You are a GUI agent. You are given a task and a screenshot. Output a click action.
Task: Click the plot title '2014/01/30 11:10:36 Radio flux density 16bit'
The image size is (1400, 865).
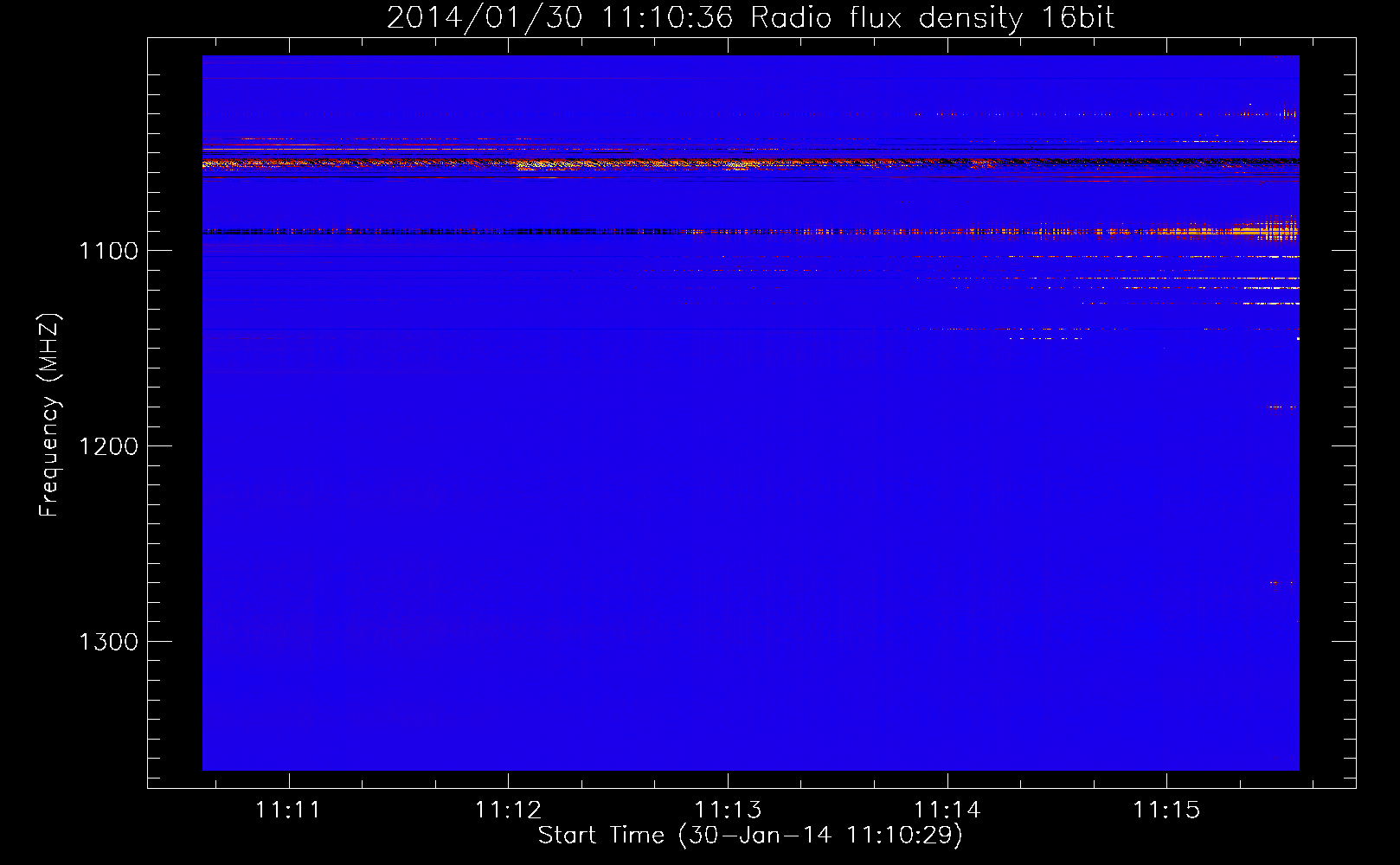point(750,17)
